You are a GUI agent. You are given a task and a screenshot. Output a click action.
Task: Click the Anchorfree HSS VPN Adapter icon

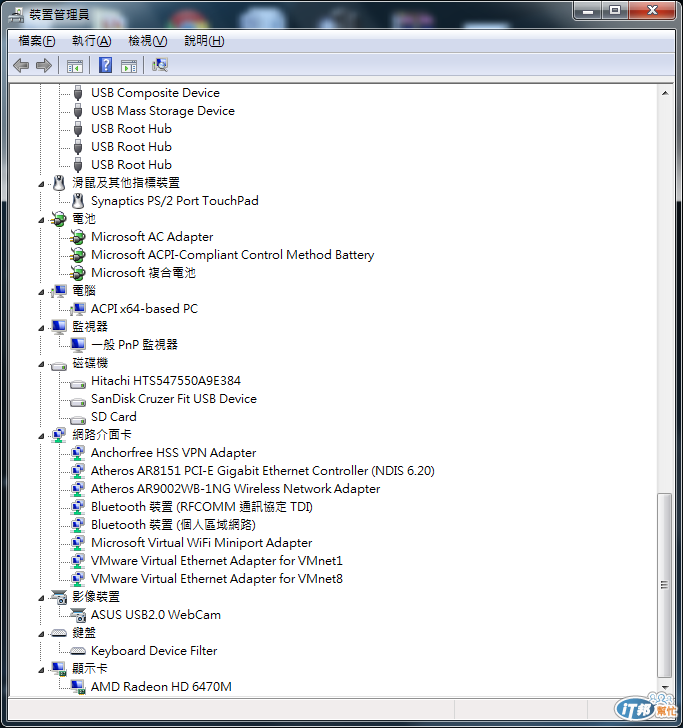[78, 453]
